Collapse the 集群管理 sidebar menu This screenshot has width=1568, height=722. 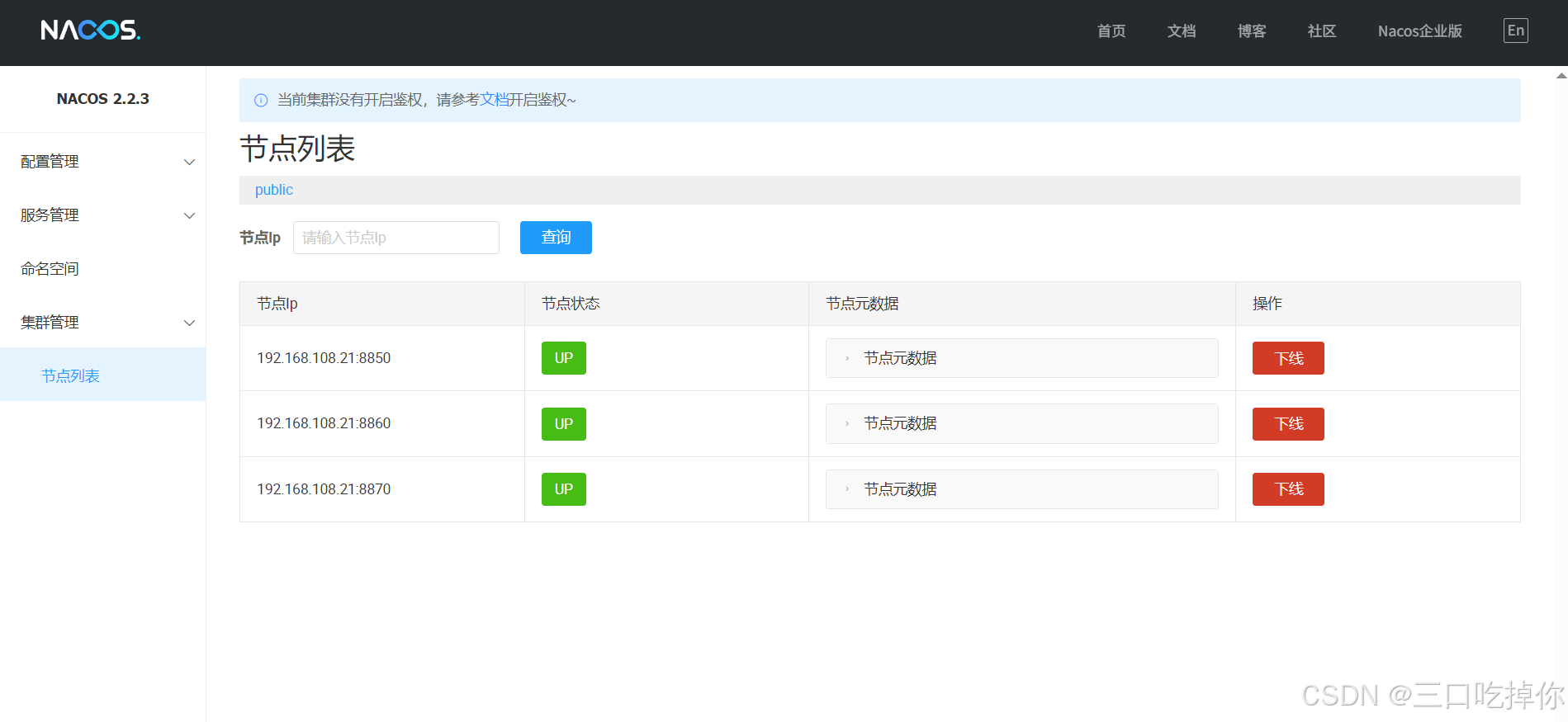(103, 323)
